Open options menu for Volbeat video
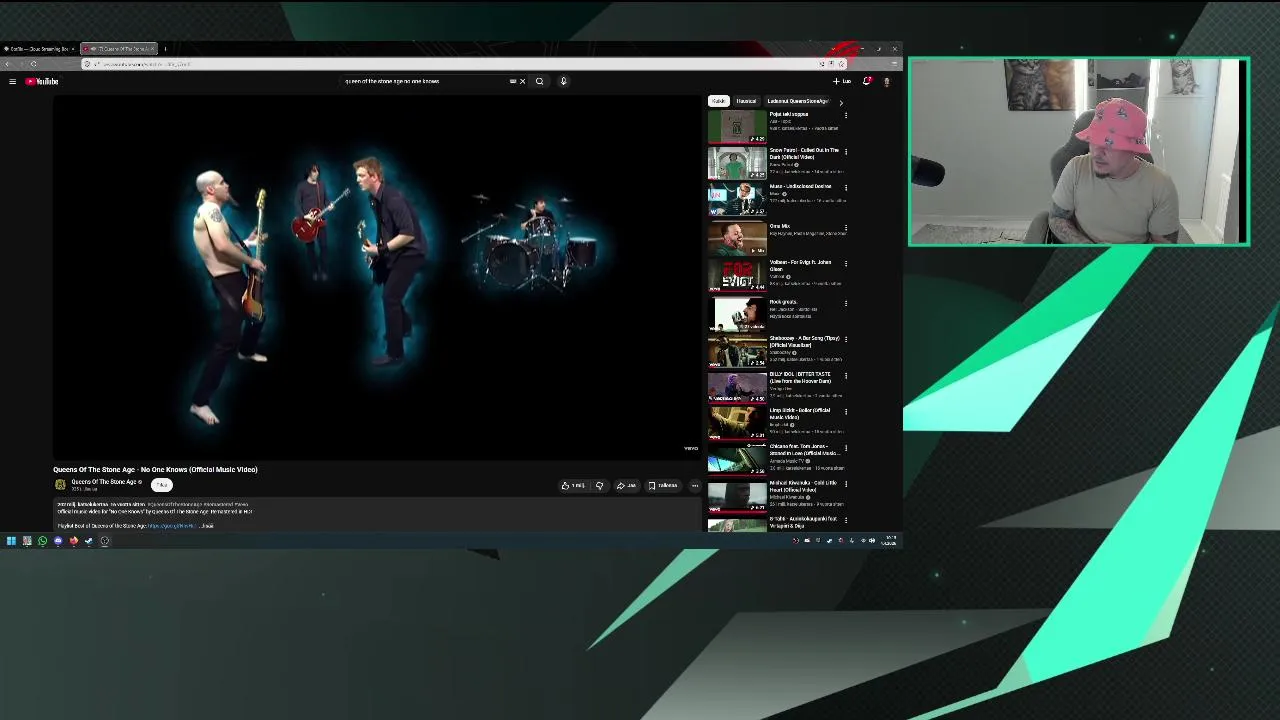 [846, 264]
